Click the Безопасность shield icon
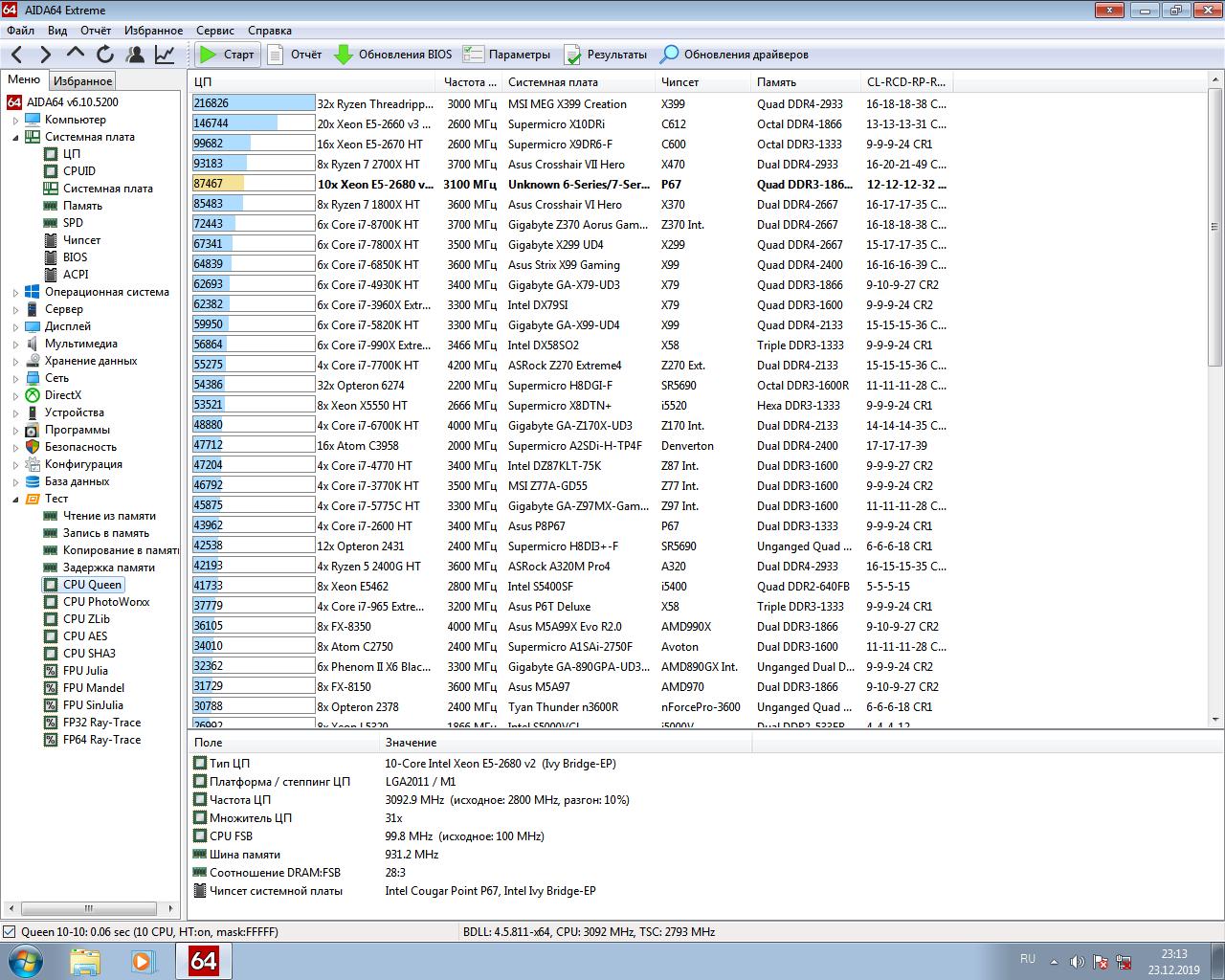 pyautogui.click(x=33, y=447)
